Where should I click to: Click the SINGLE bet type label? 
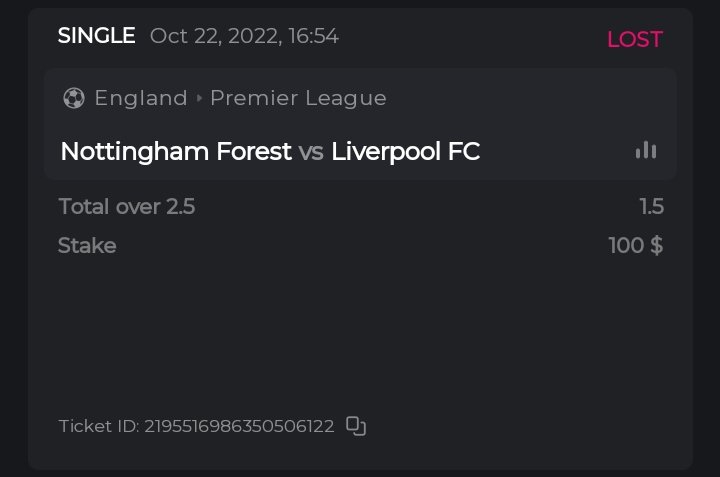[96, 36]
